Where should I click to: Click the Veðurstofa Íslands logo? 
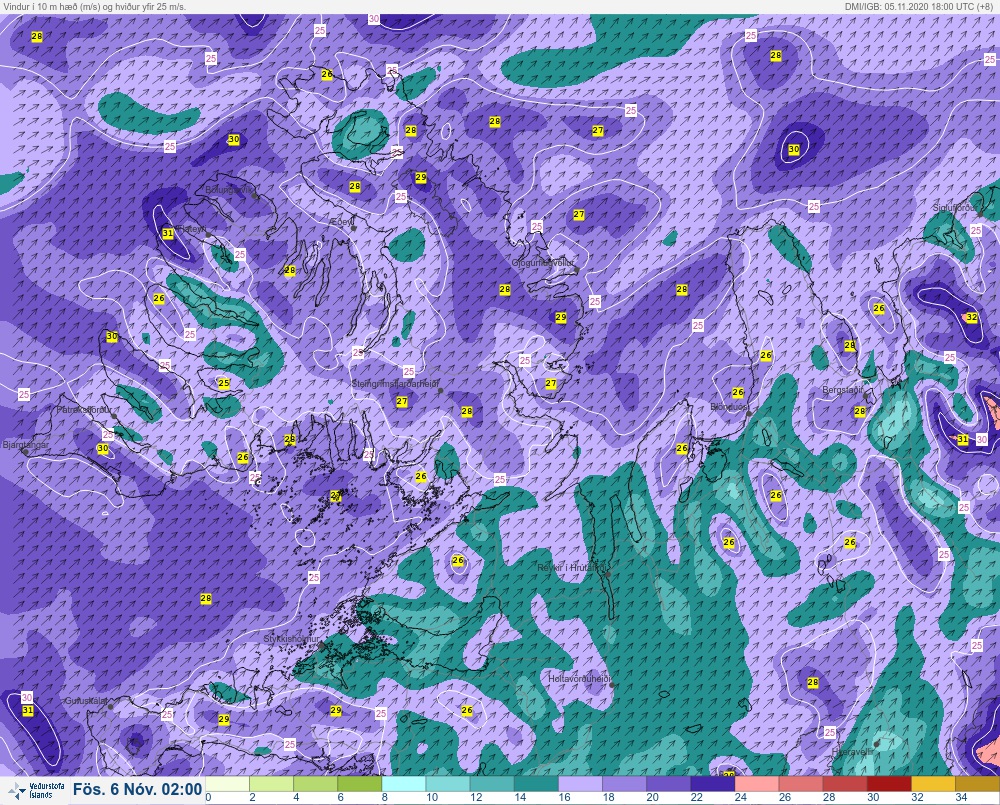click(38, 790)
